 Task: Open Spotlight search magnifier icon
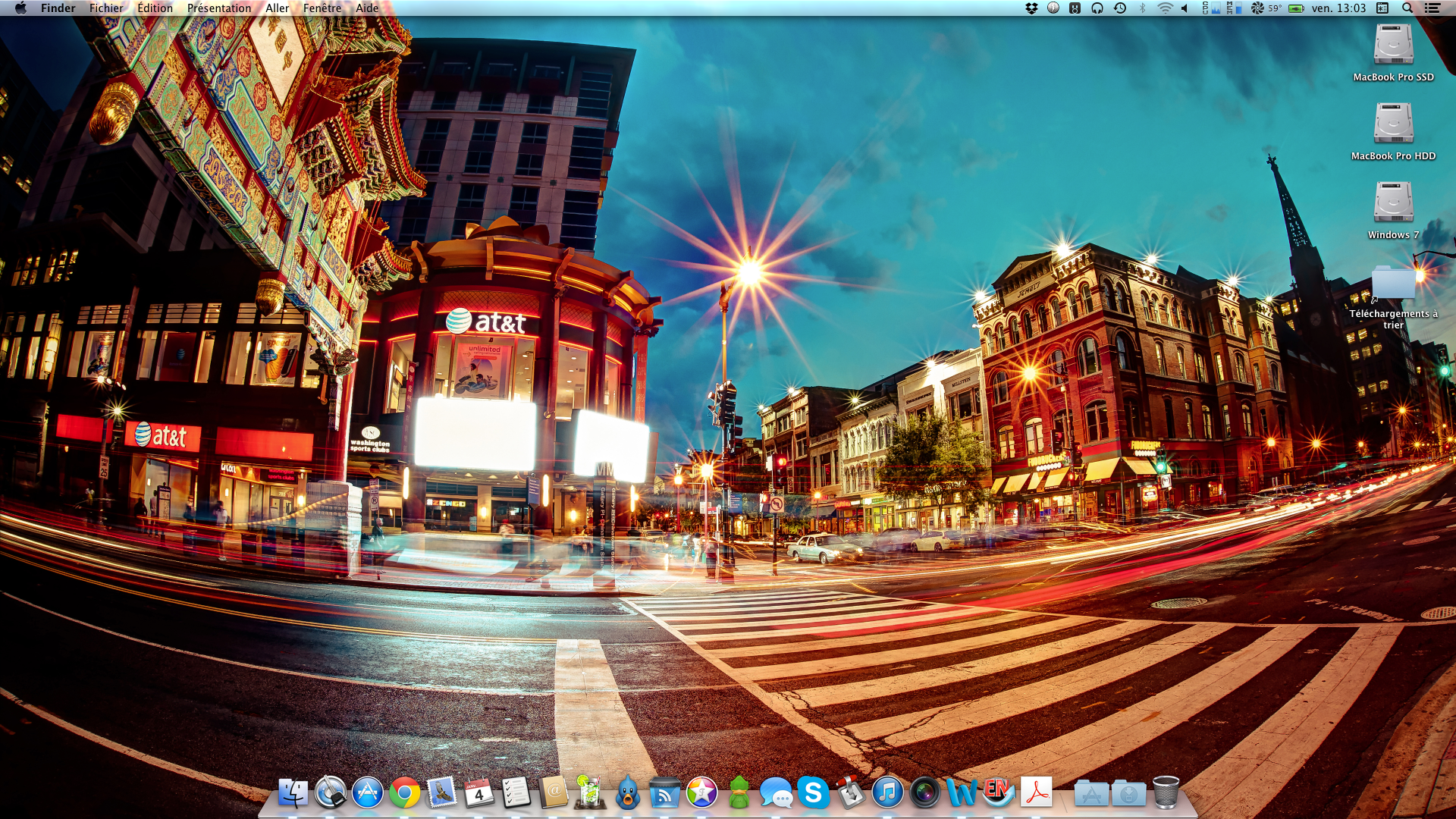click(x=1407, y=8)
